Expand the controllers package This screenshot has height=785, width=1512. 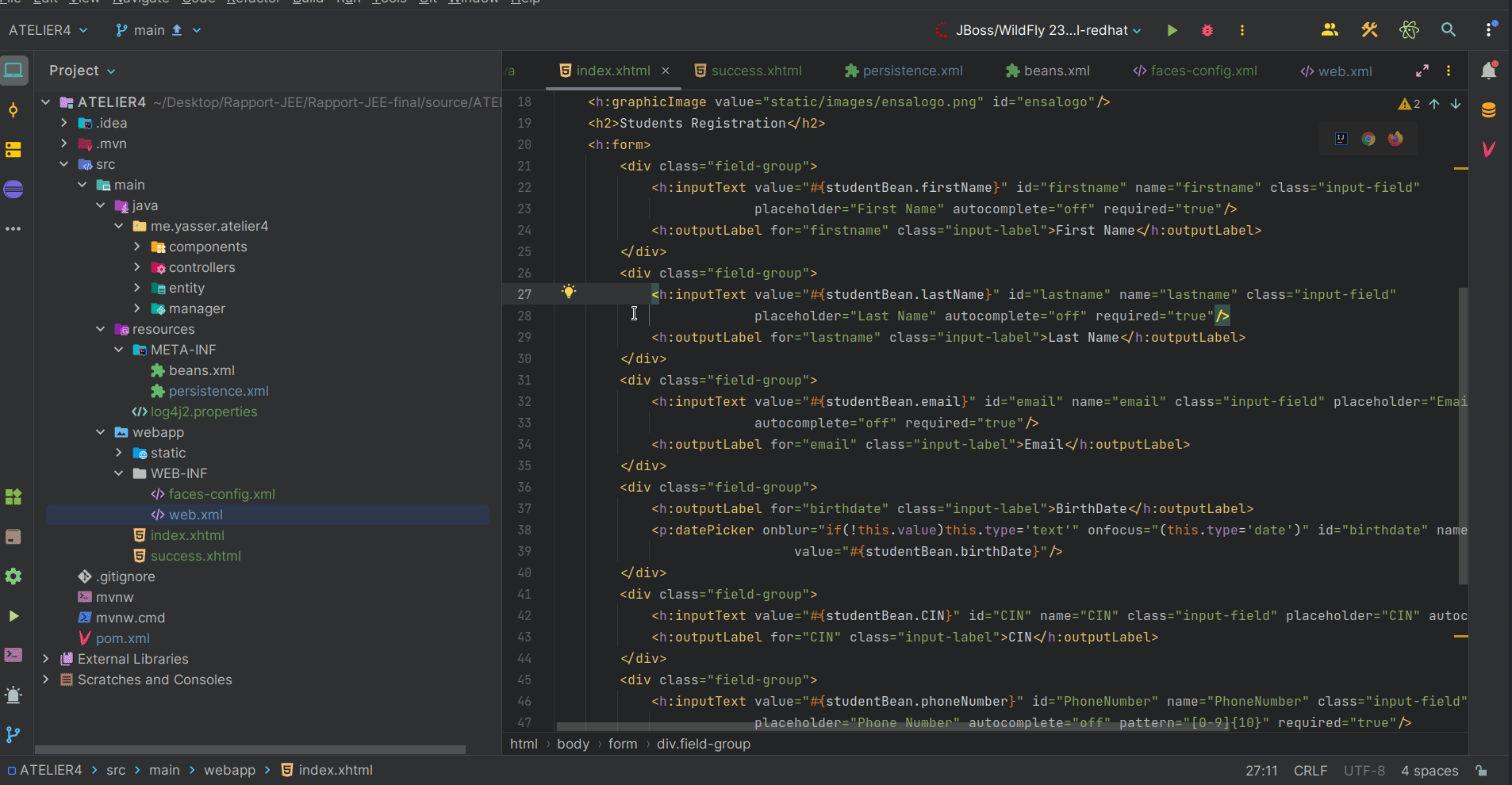[x=137, y=267]
